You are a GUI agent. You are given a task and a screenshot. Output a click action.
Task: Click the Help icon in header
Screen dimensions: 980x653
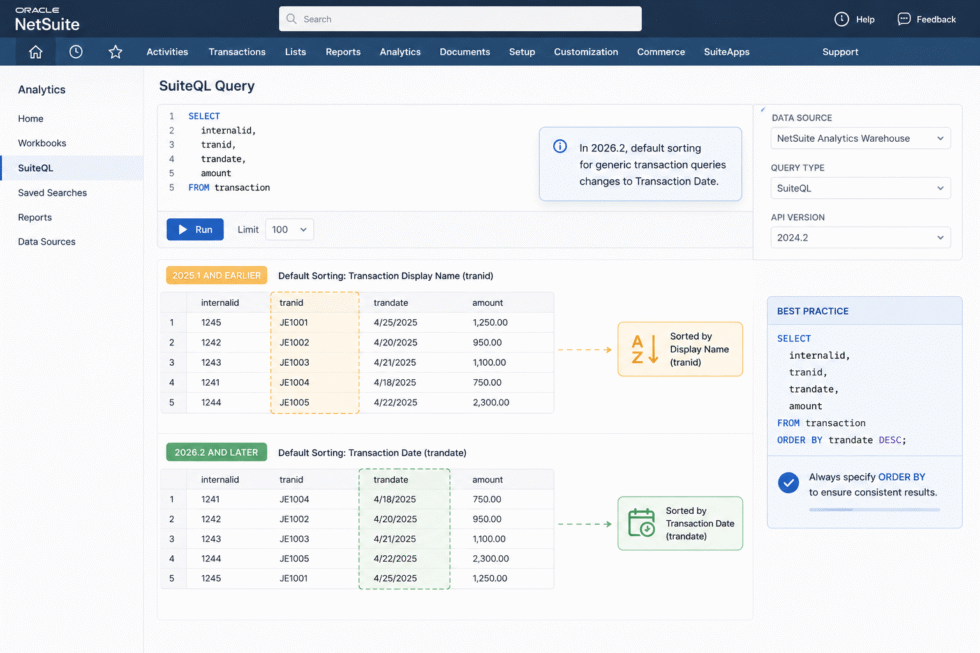pyautogui.click(x=841, y=19)
